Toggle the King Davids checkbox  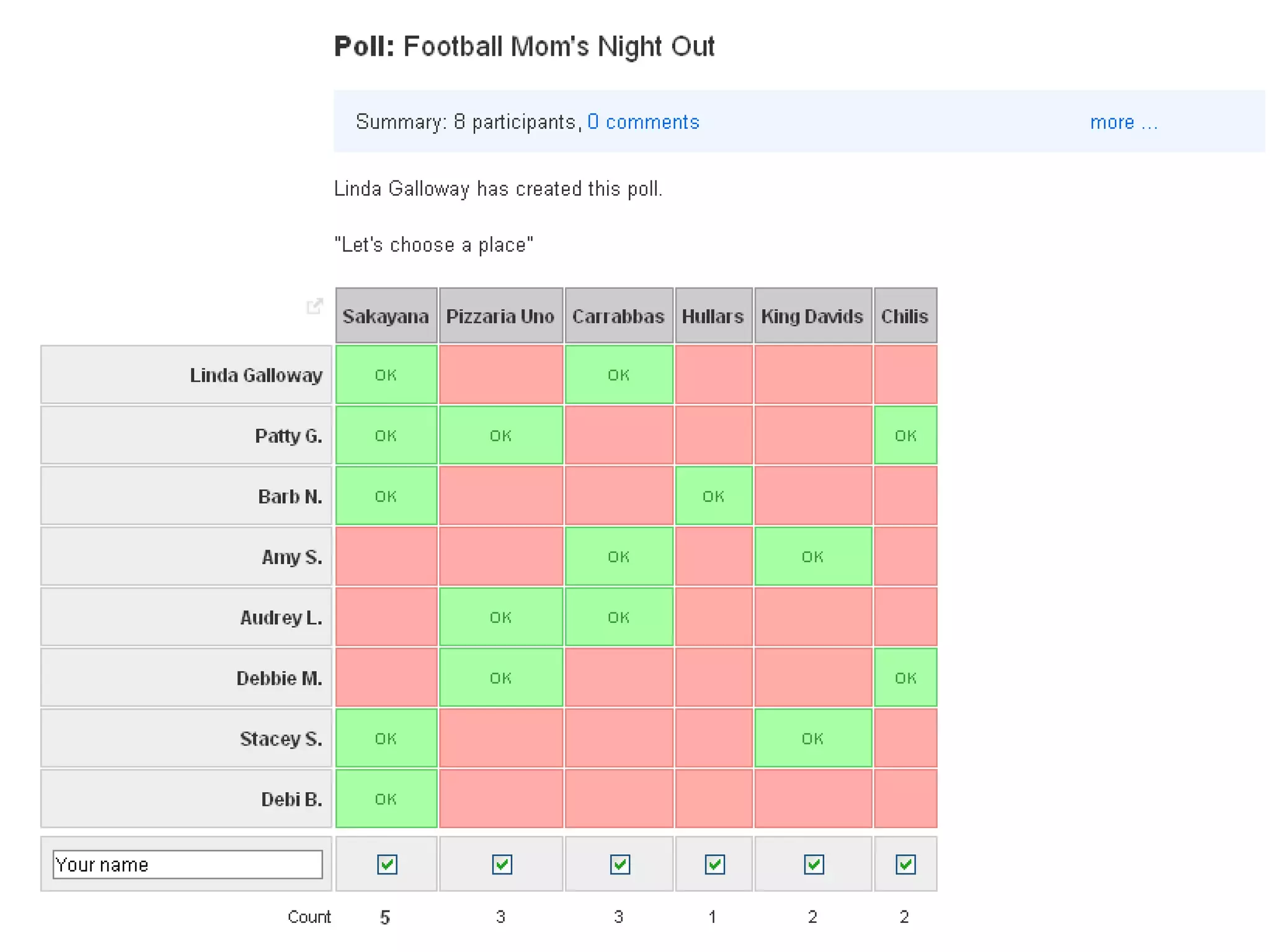(x=814, y=864)
